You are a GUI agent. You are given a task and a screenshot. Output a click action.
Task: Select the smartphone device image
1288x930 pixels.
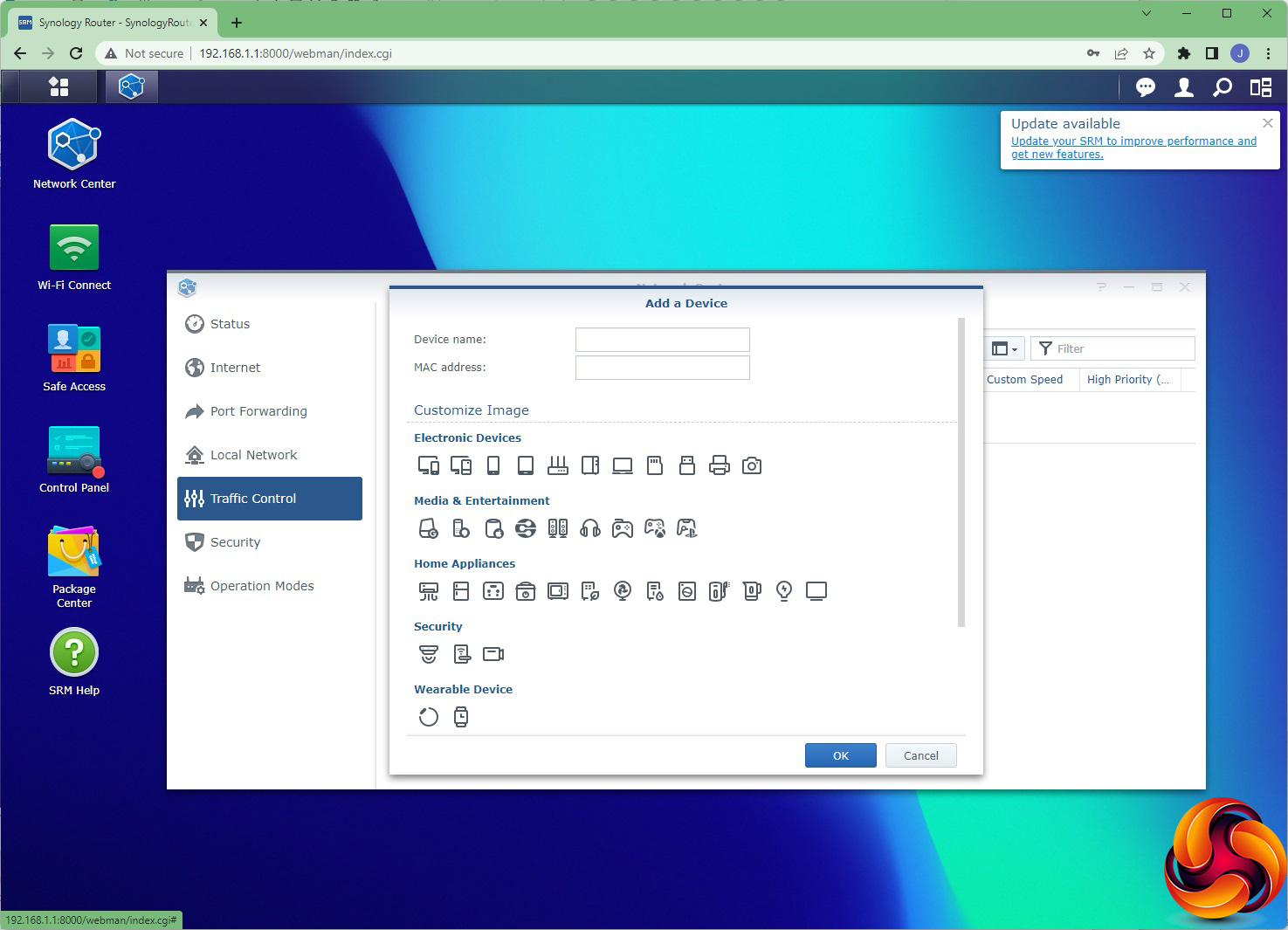coord(493,465)
